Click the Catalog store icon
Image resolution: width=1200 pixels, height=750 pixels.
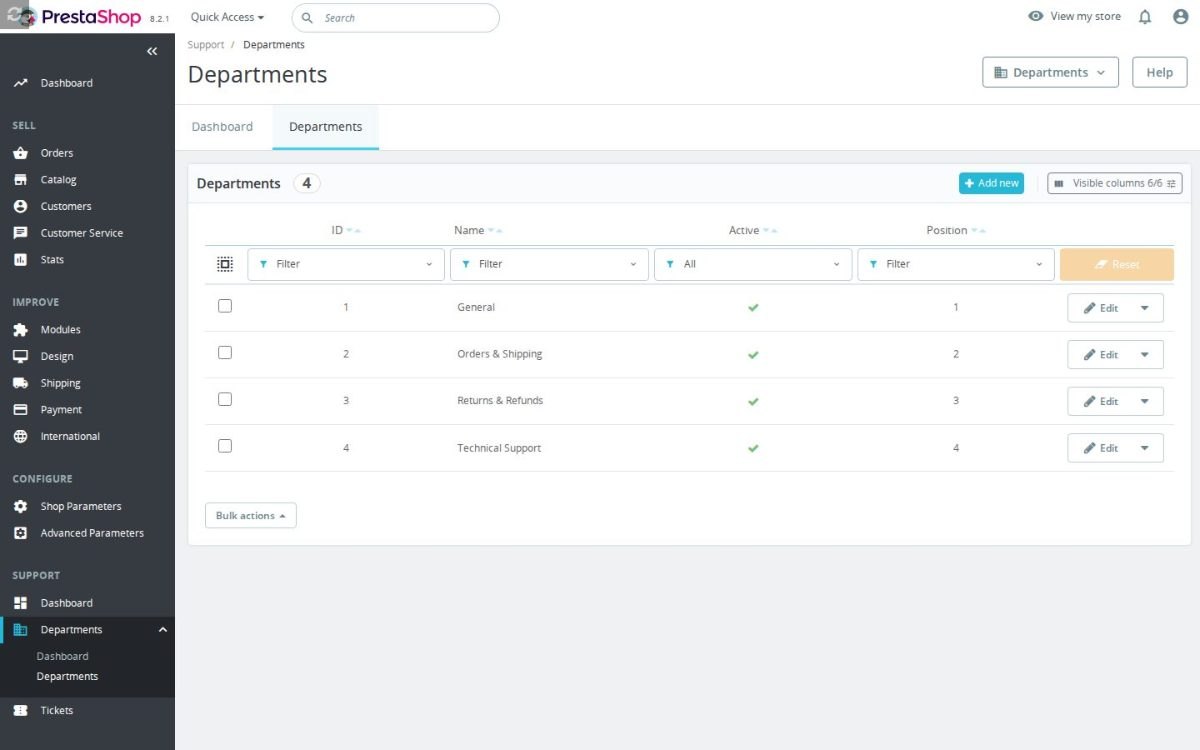coord(20,180)
